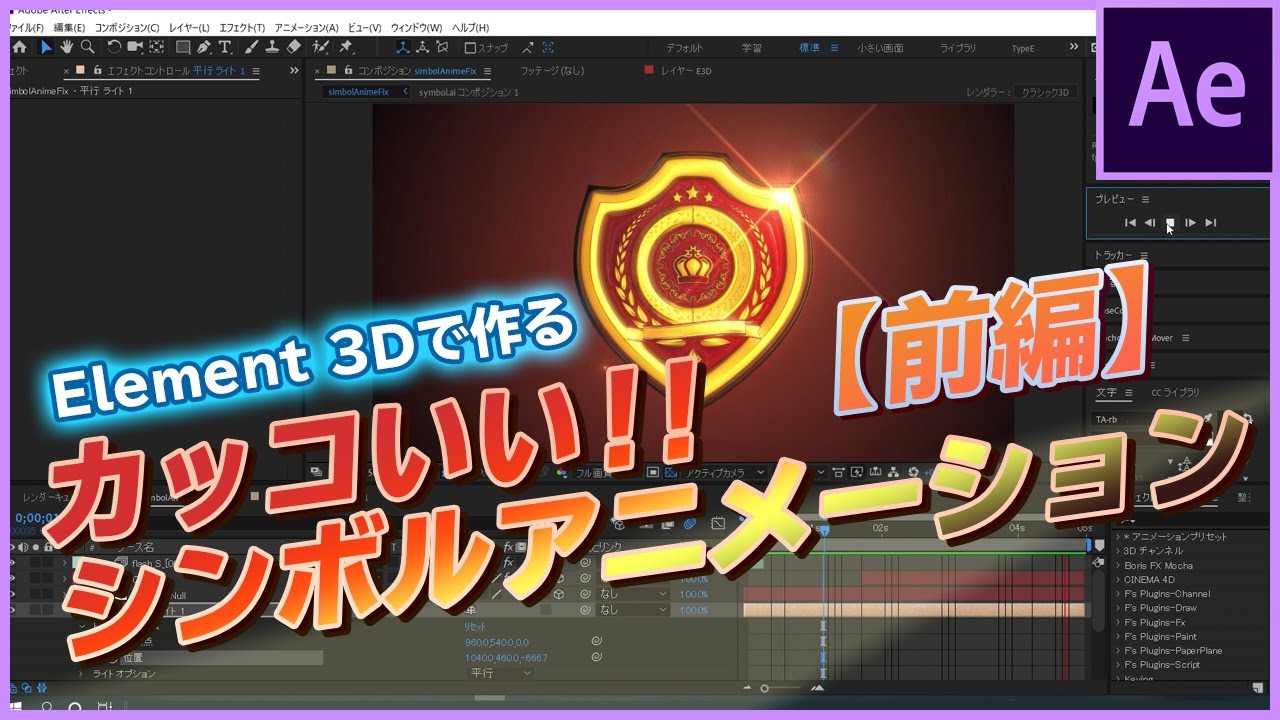
Task: Switch to 学習 workspace
Action: pyautogui.click(x=751, y=48)
